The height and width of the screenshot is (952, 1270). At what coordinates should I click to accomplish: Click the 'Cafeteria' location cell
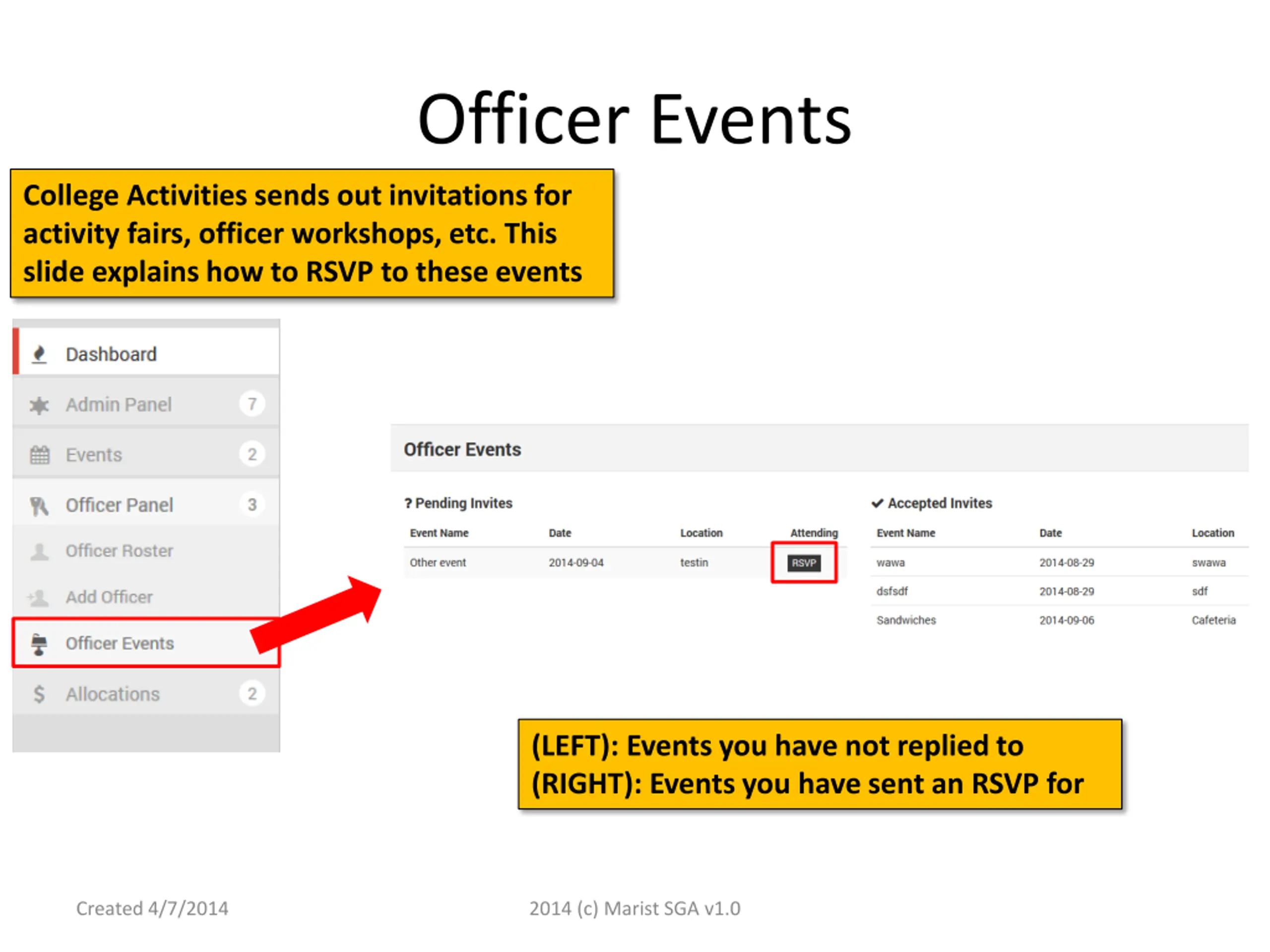point(1214,620)
